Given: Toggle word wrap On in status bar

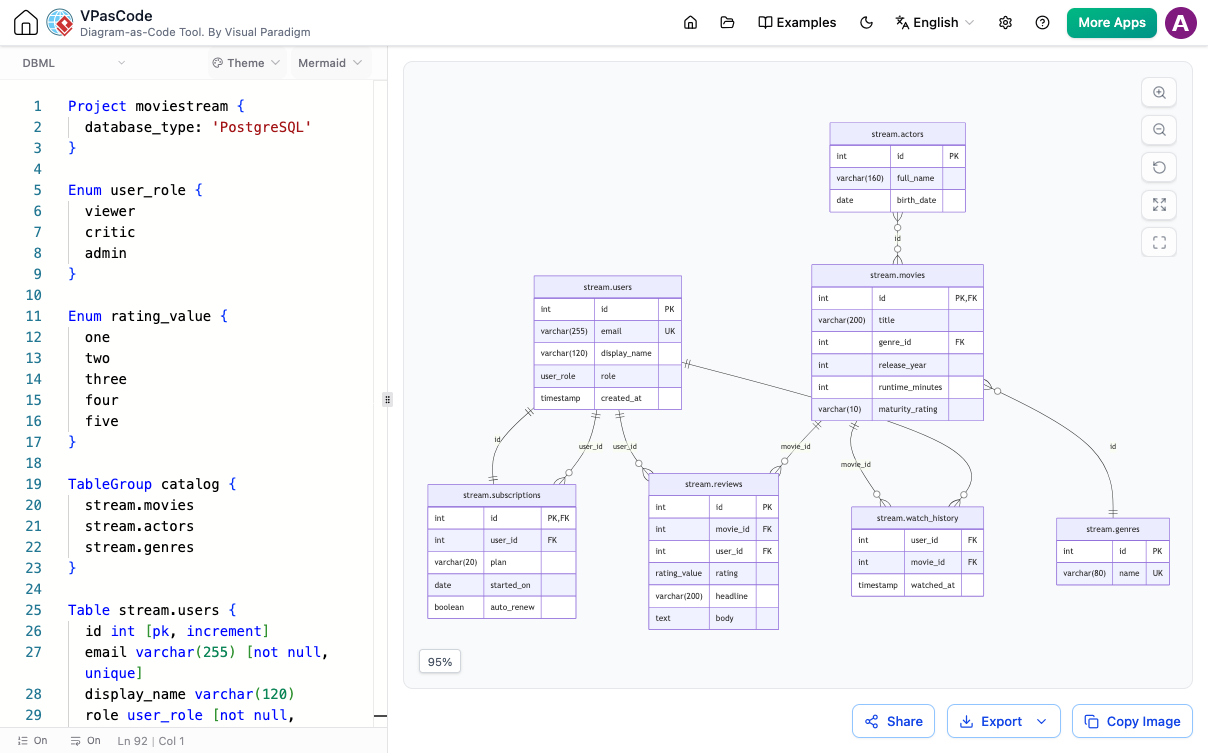Looking at the screenshot, I should tap(86, 741).
